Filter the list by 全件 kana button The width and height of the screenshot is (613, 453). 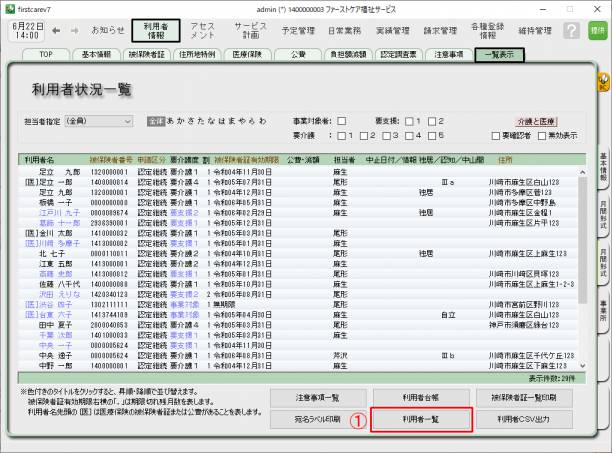click(155, 121)
